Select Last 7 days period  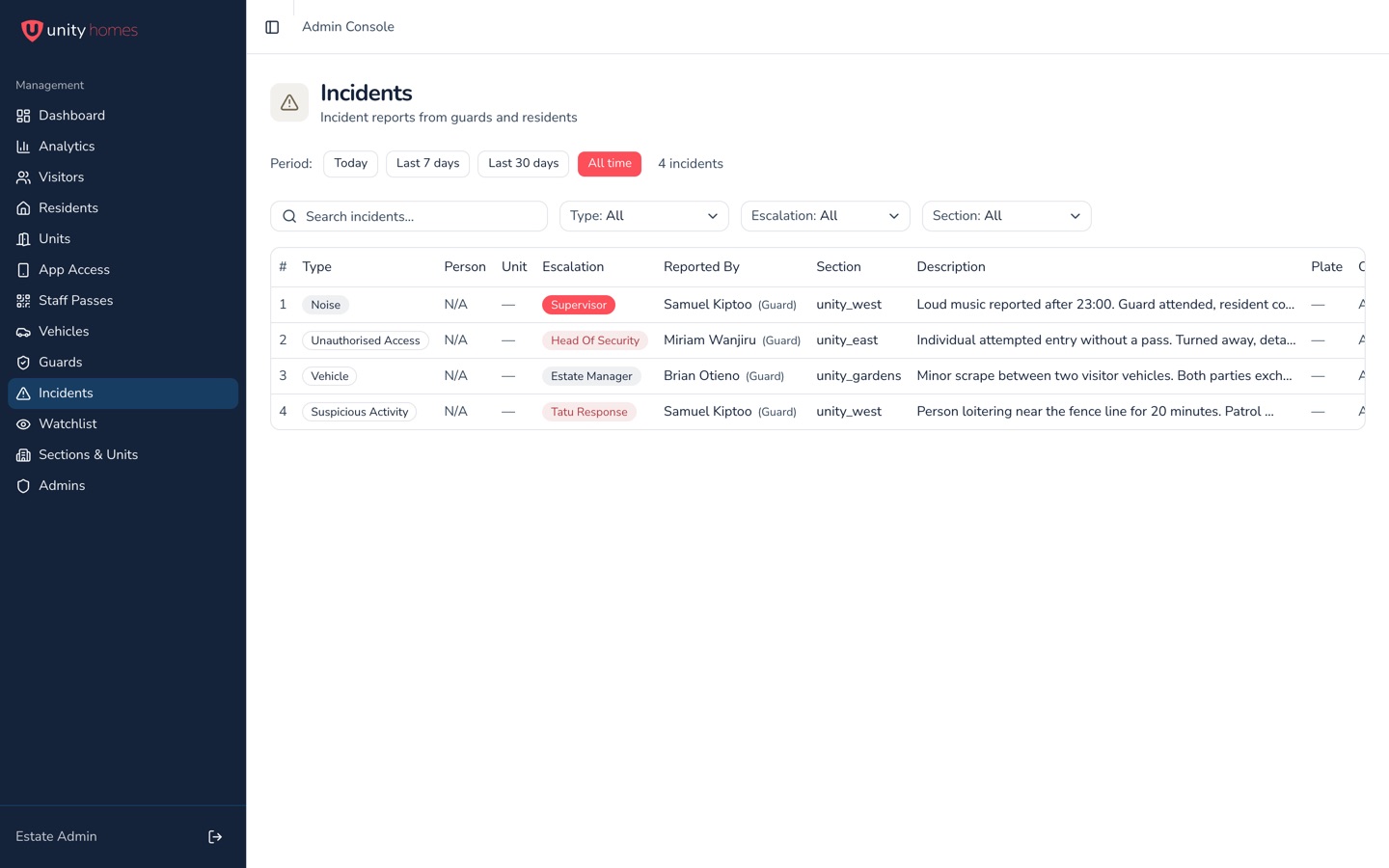pos(427,164)
